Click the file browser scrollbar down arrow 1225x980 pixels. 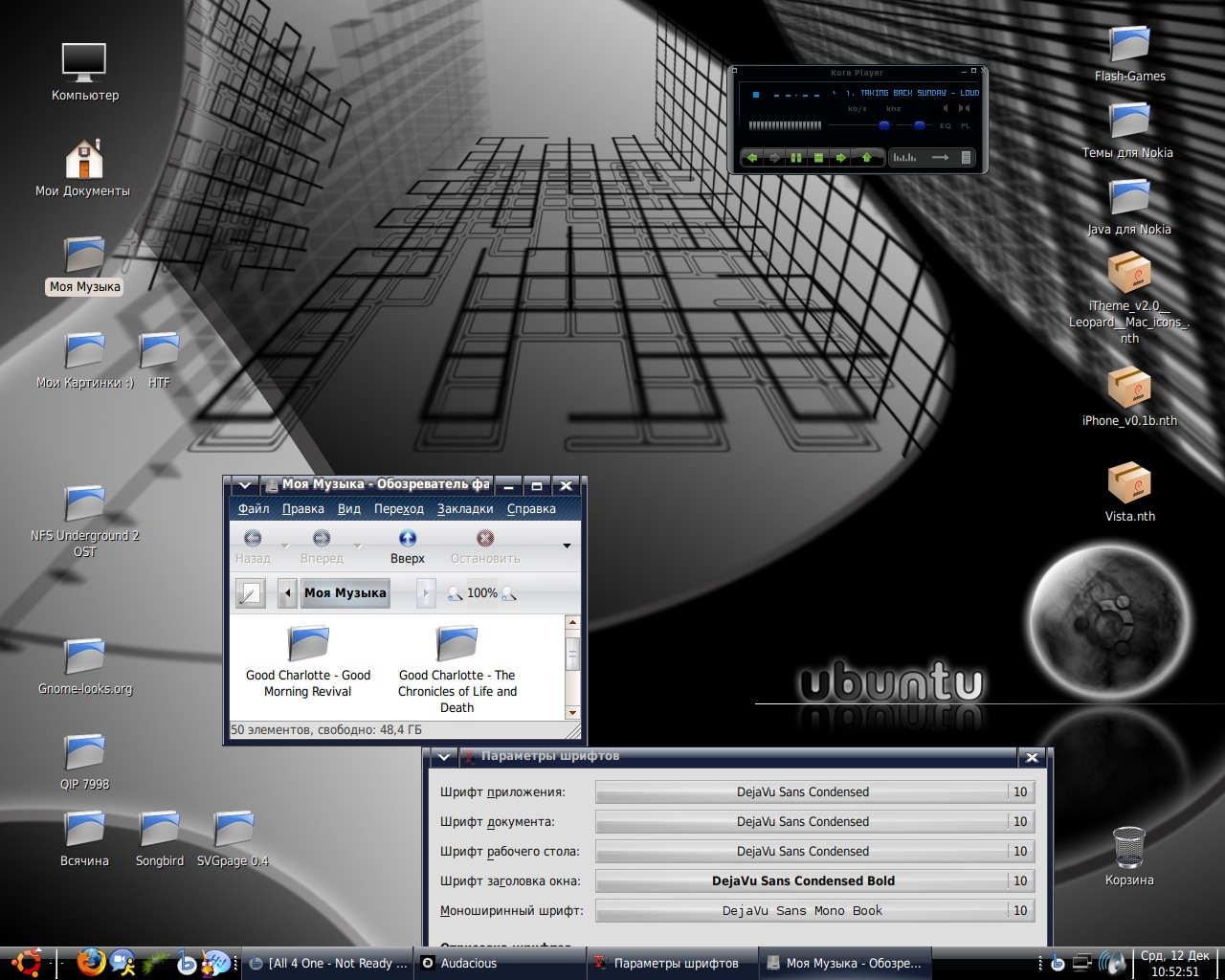tap(572, 712)
